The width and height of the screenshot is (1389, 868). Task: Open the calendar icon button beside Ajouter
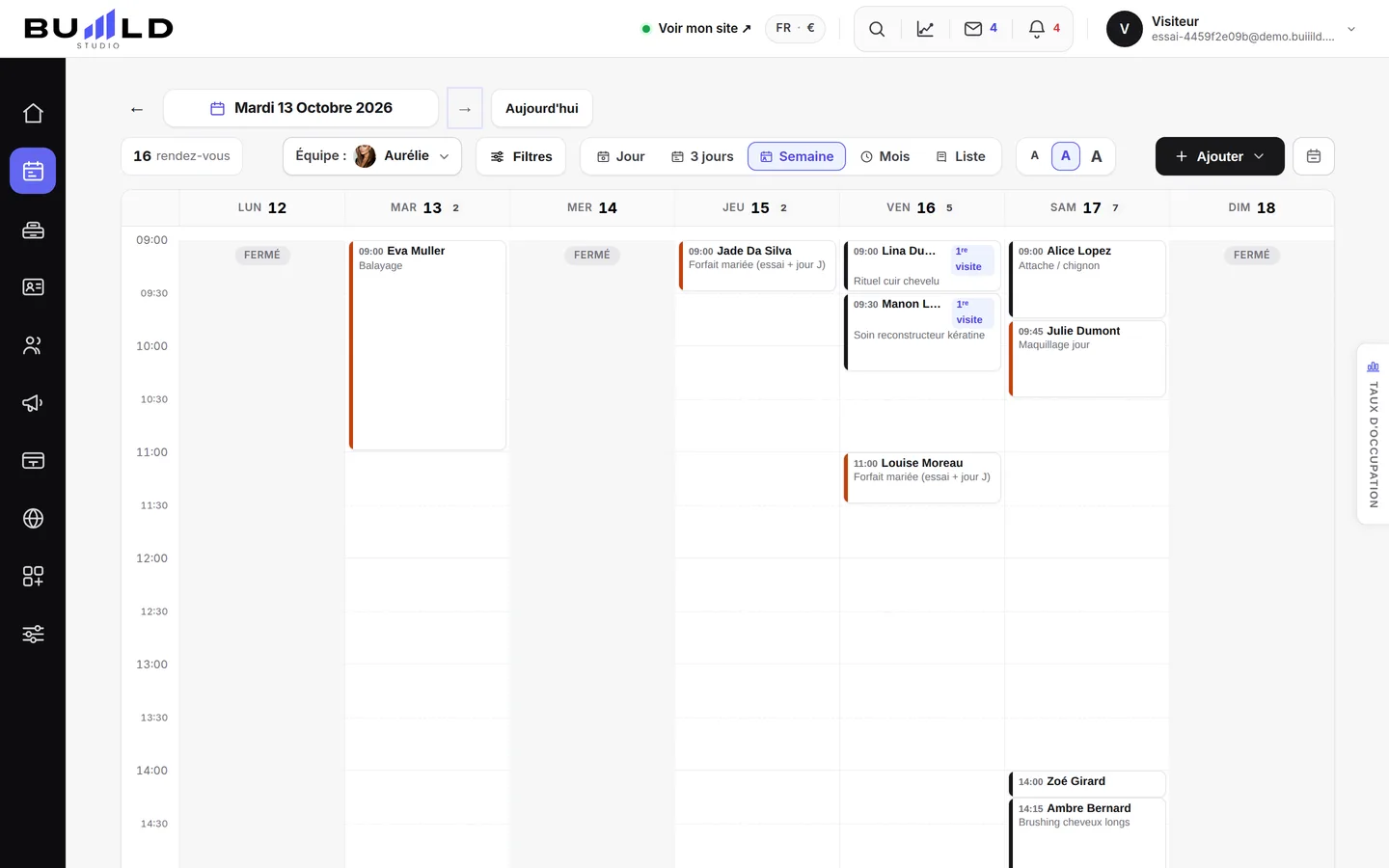click(1314, 156)
